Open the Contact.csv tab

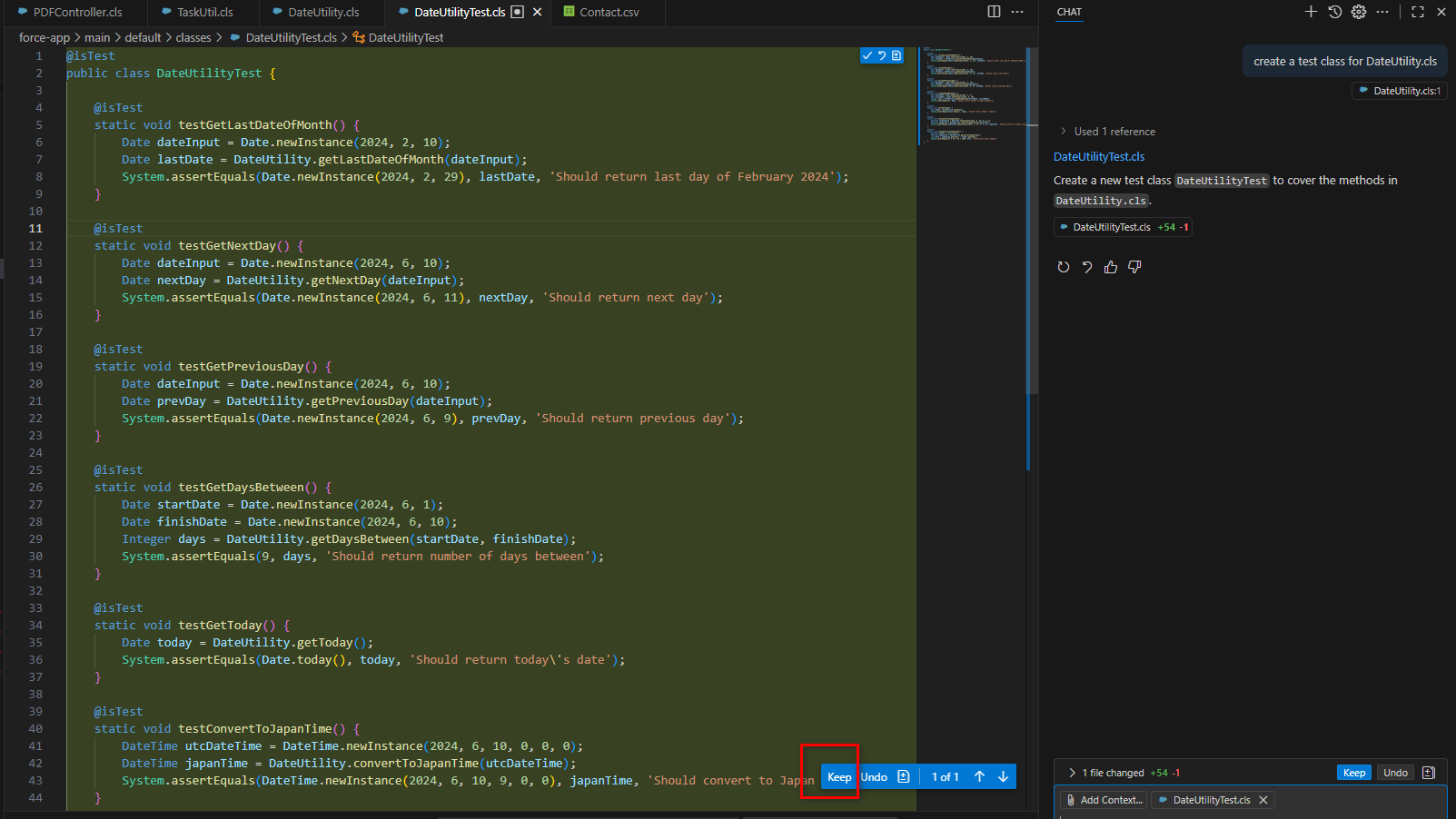click(609, 12)
